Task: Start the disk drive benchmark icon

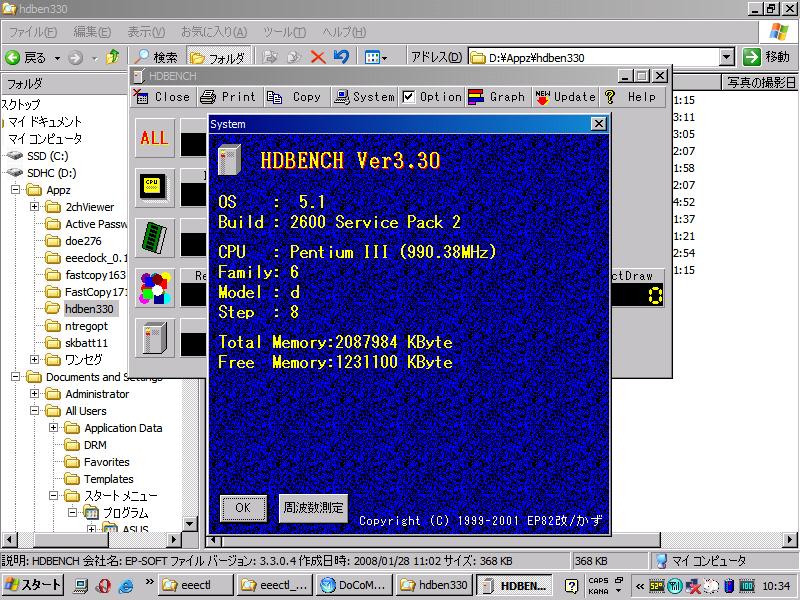Action: [155, 338]
